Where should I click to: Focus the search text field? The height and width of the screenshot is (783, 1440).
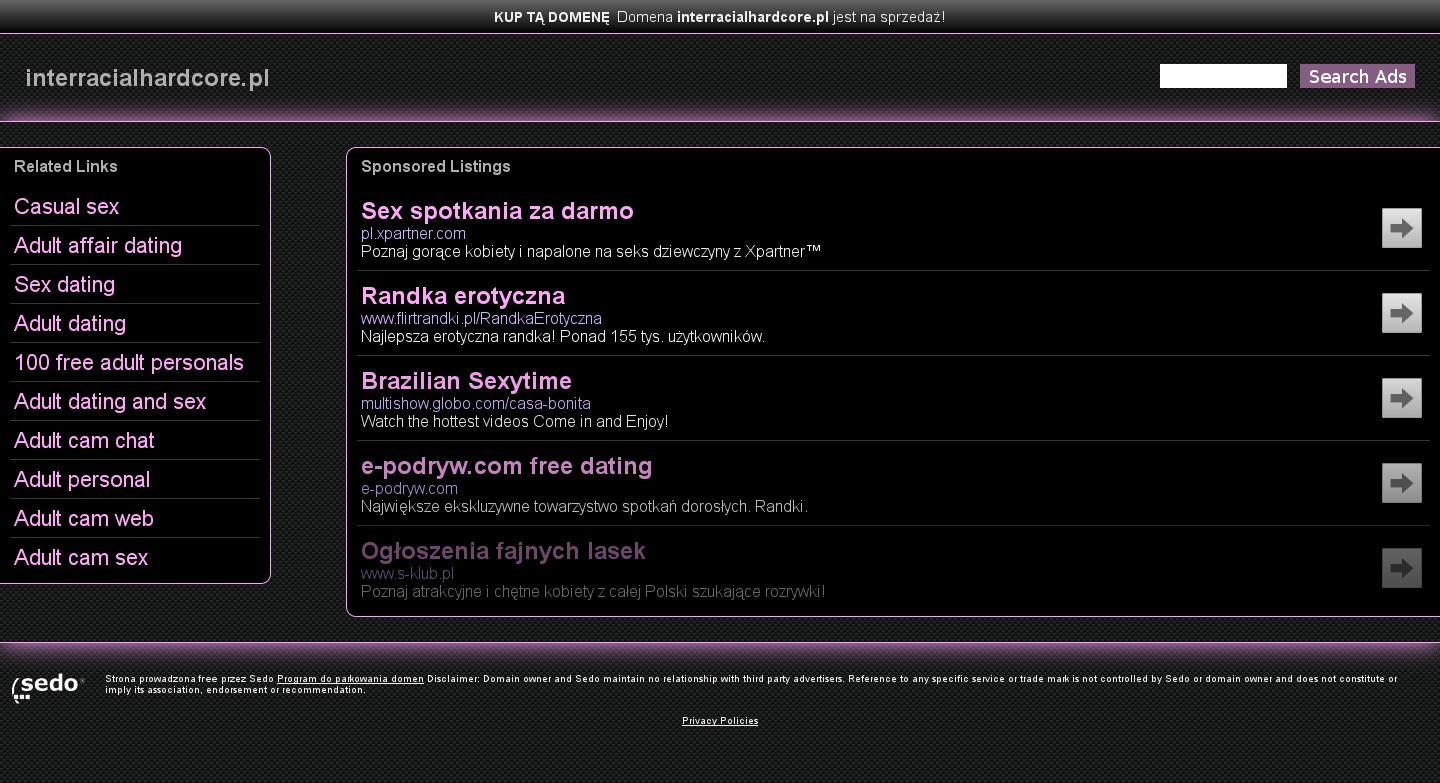[1222, 76]
